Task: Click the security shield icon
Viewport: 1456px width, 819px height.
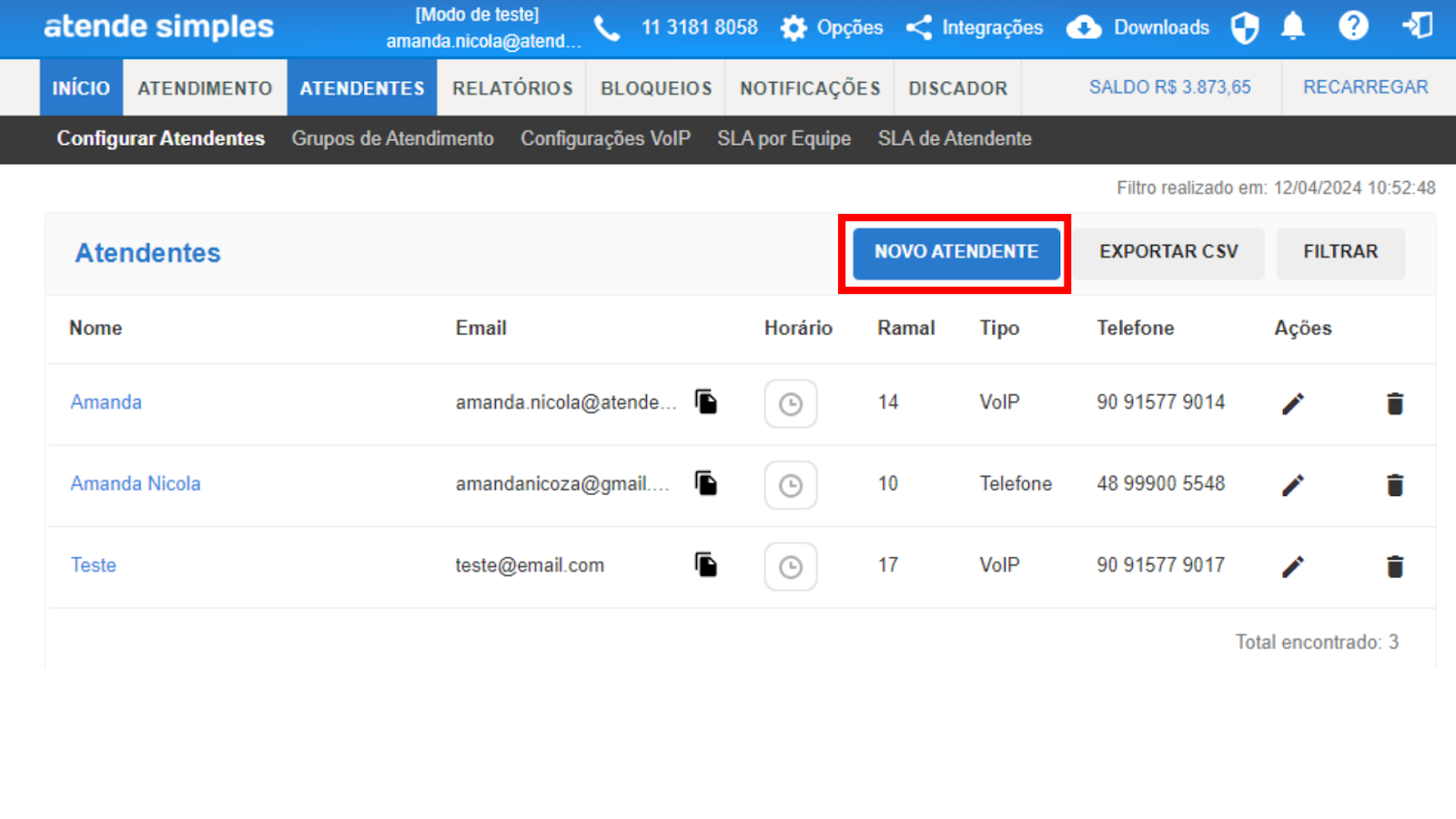Action: tap(1244, 27)
